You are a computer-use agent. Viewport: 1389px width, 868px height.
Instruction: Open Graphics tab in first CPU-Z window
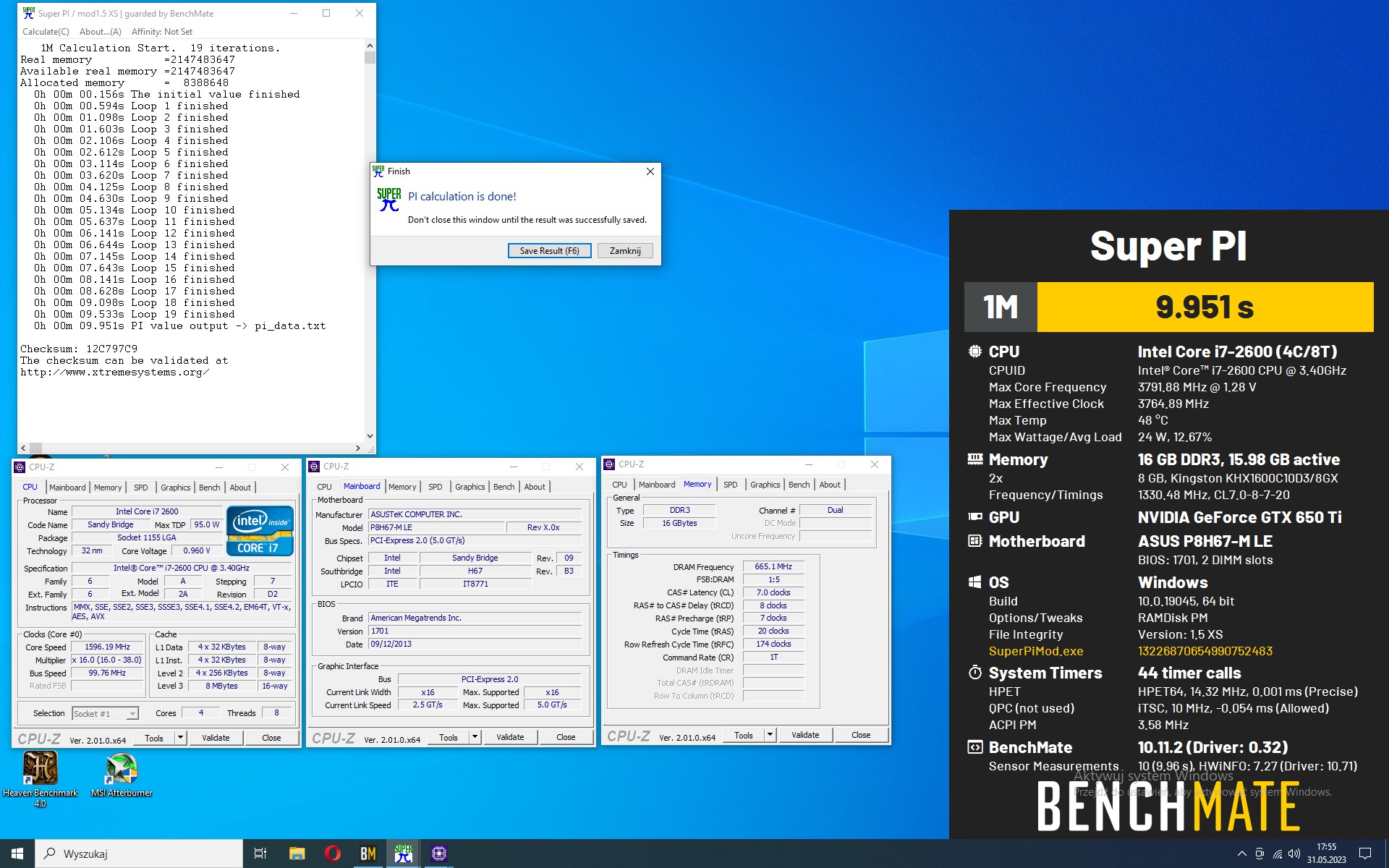(176, 488)
